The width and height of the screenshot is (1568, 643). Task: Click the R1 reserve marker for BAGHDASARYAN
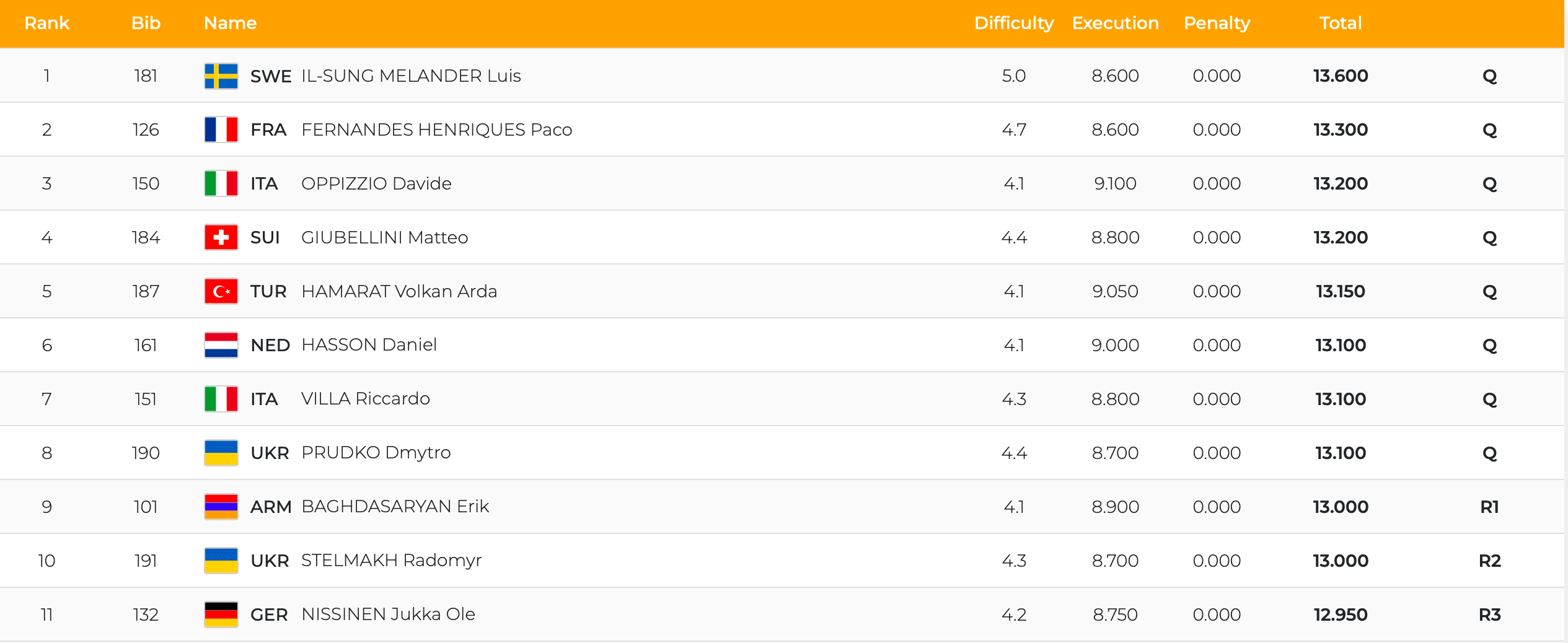pos(1489,507)
